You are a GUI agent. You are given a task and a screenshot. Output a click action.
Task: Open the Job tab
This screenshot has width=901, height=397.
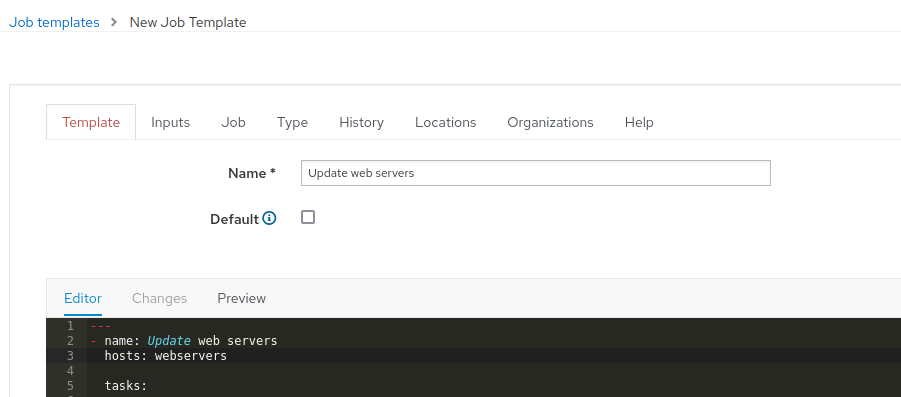233,122
